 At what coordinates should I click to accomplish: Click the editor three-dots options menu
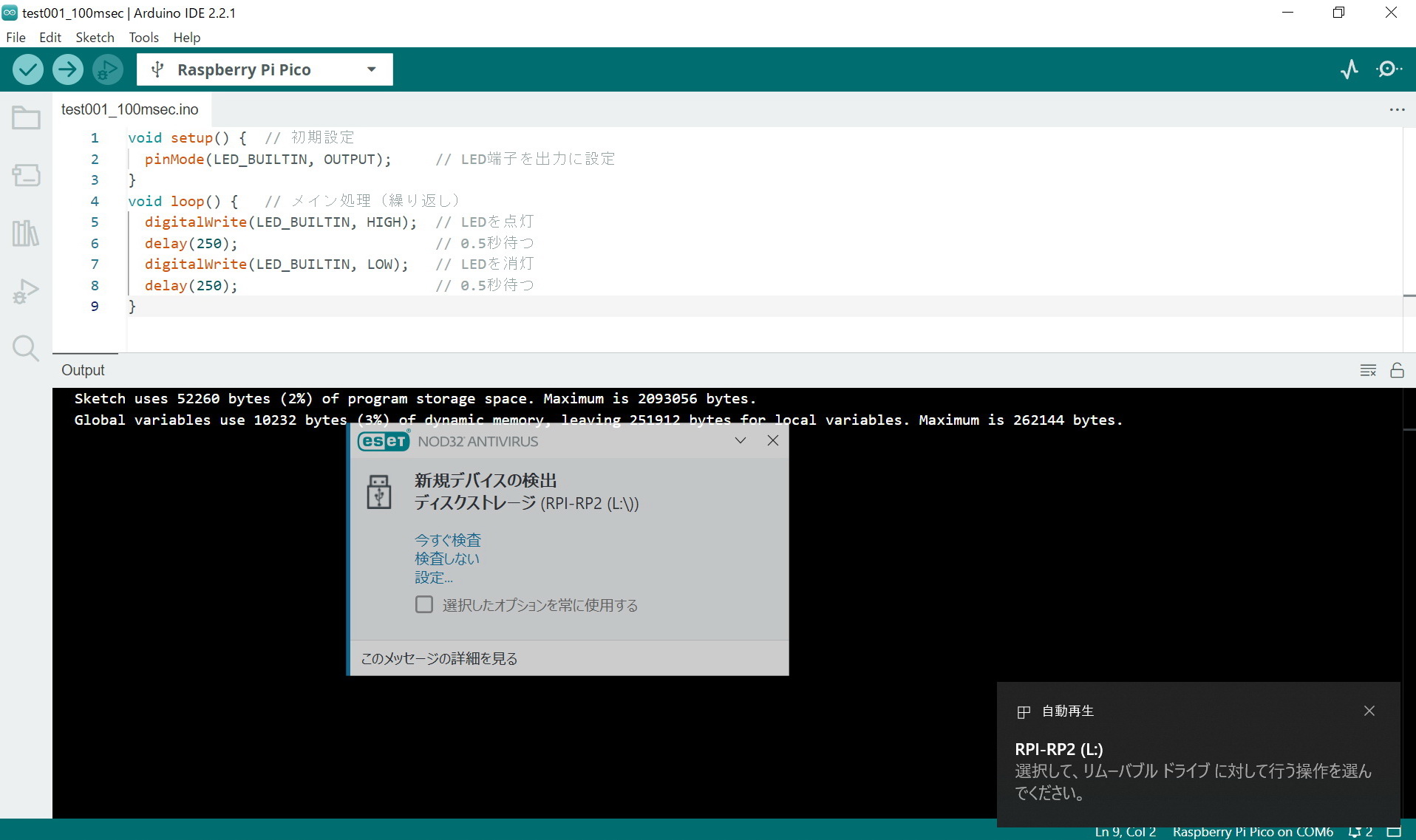pos(1397,109)
